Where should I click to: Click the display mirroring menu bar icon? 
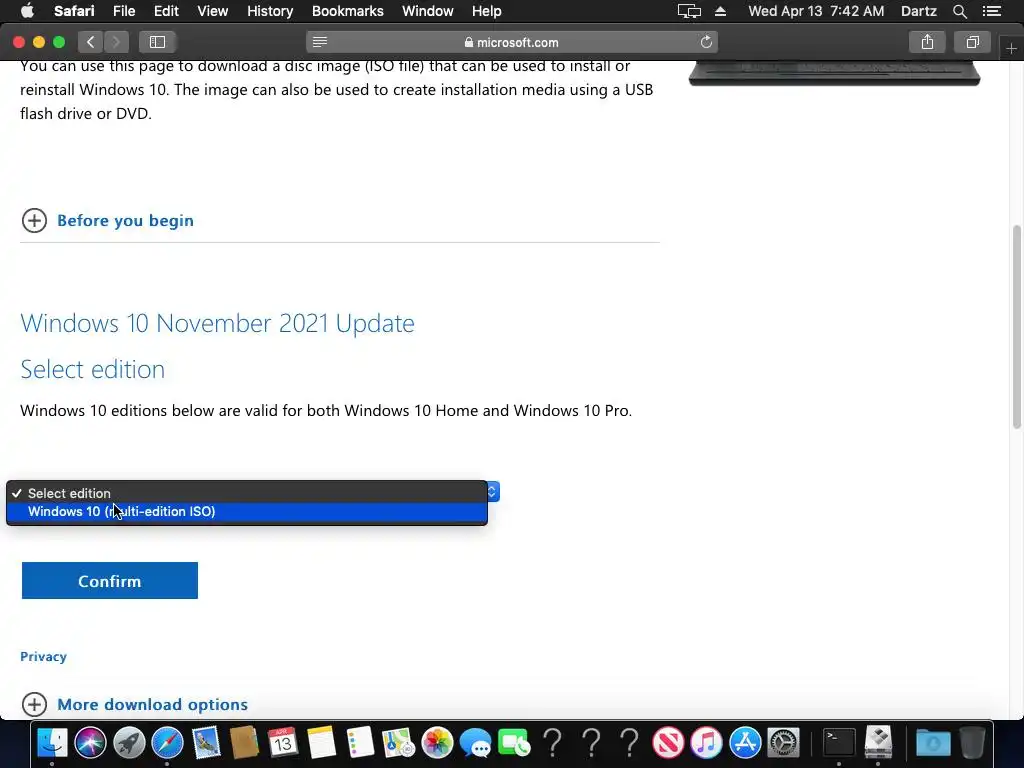tap(689, 11)
